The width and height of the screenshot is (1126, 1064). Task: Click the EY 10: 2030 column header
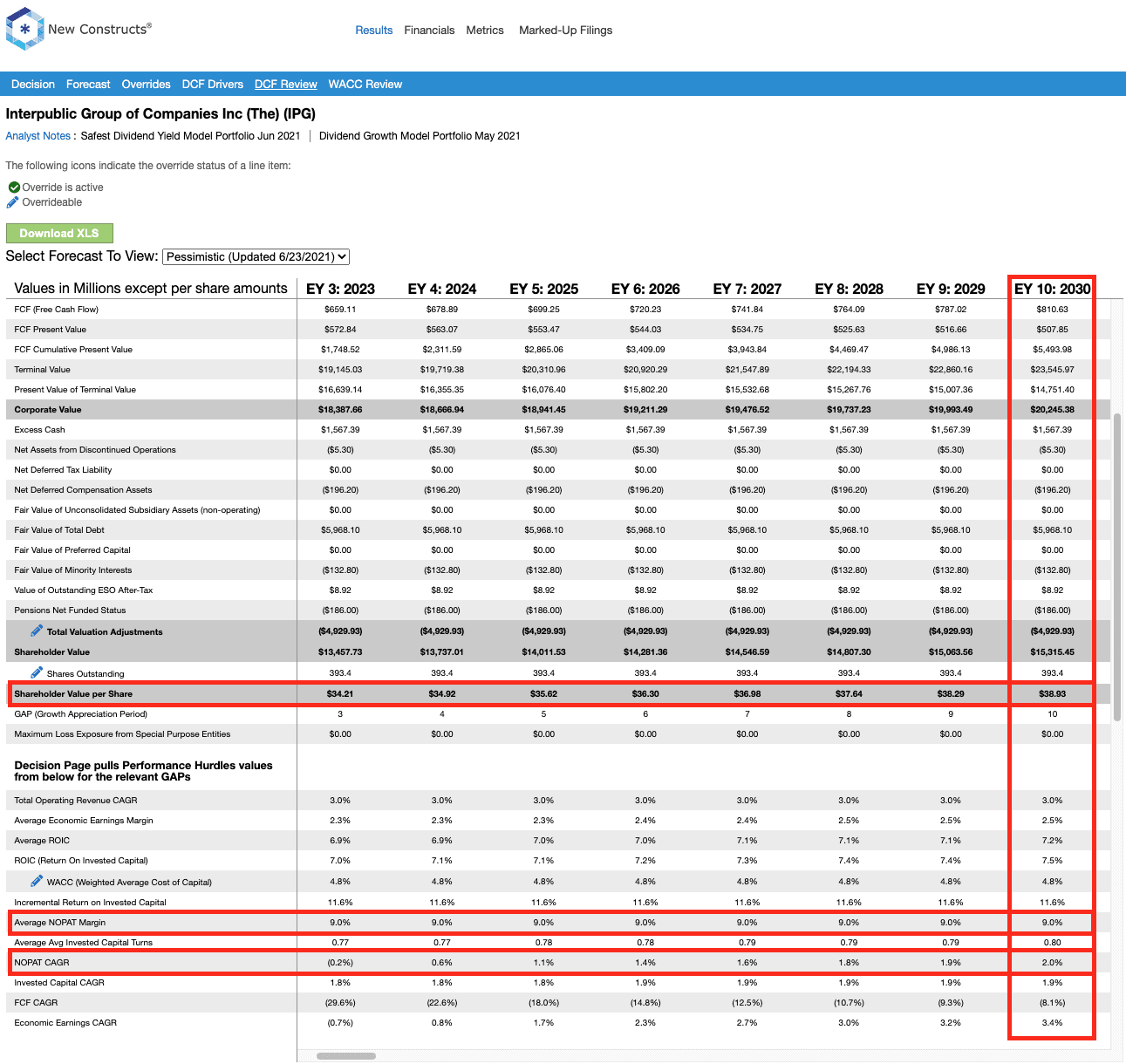tap(1052, 289)
